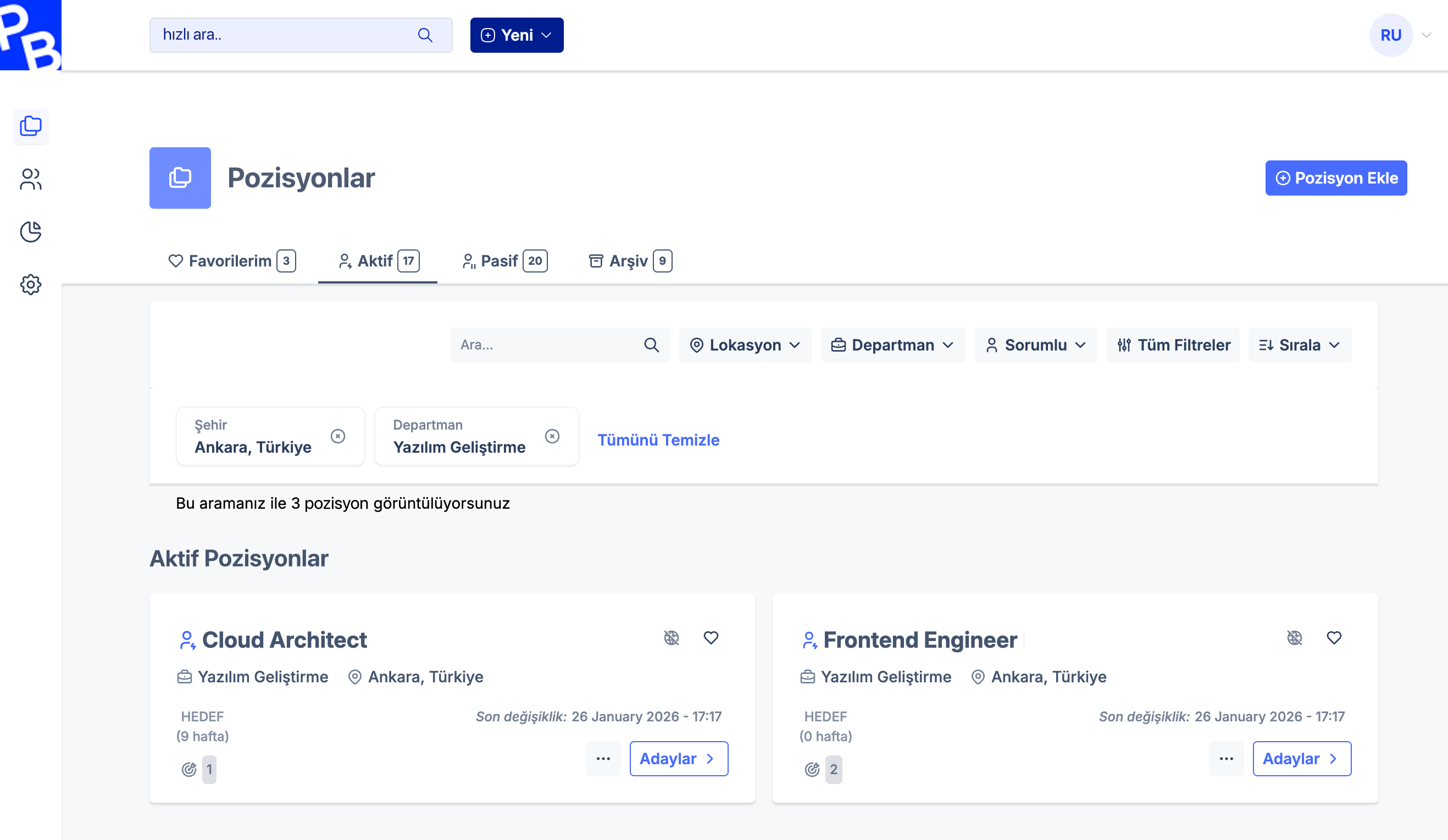Toggle publish globe icon on Frontend Engineer

(1294, 638)
